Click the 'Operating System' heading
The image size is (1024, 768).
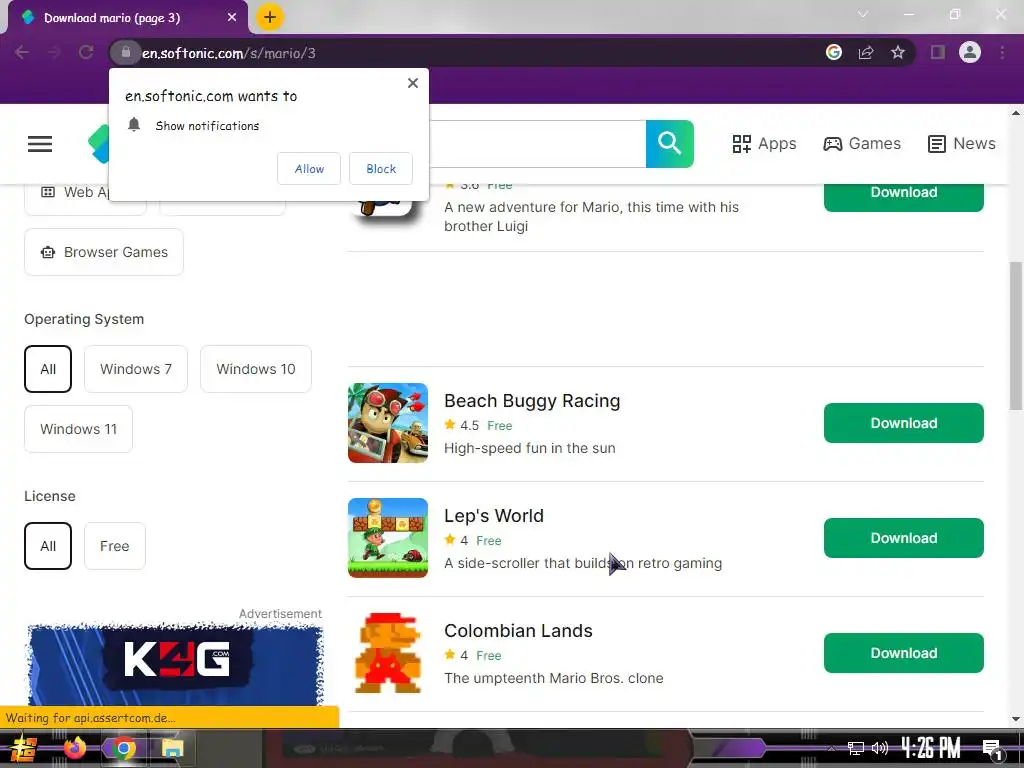point(84,319)
